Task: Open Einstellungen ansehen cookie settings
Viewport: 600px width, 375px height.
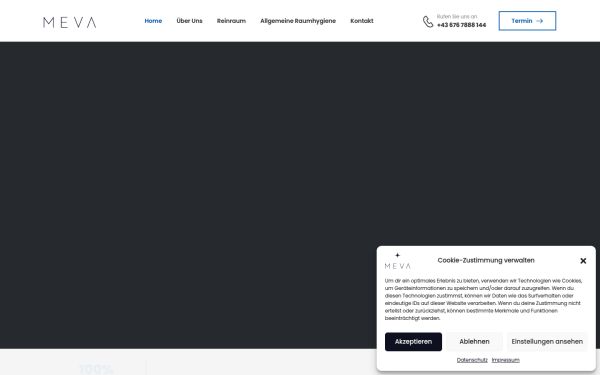Action: point(547,342)
